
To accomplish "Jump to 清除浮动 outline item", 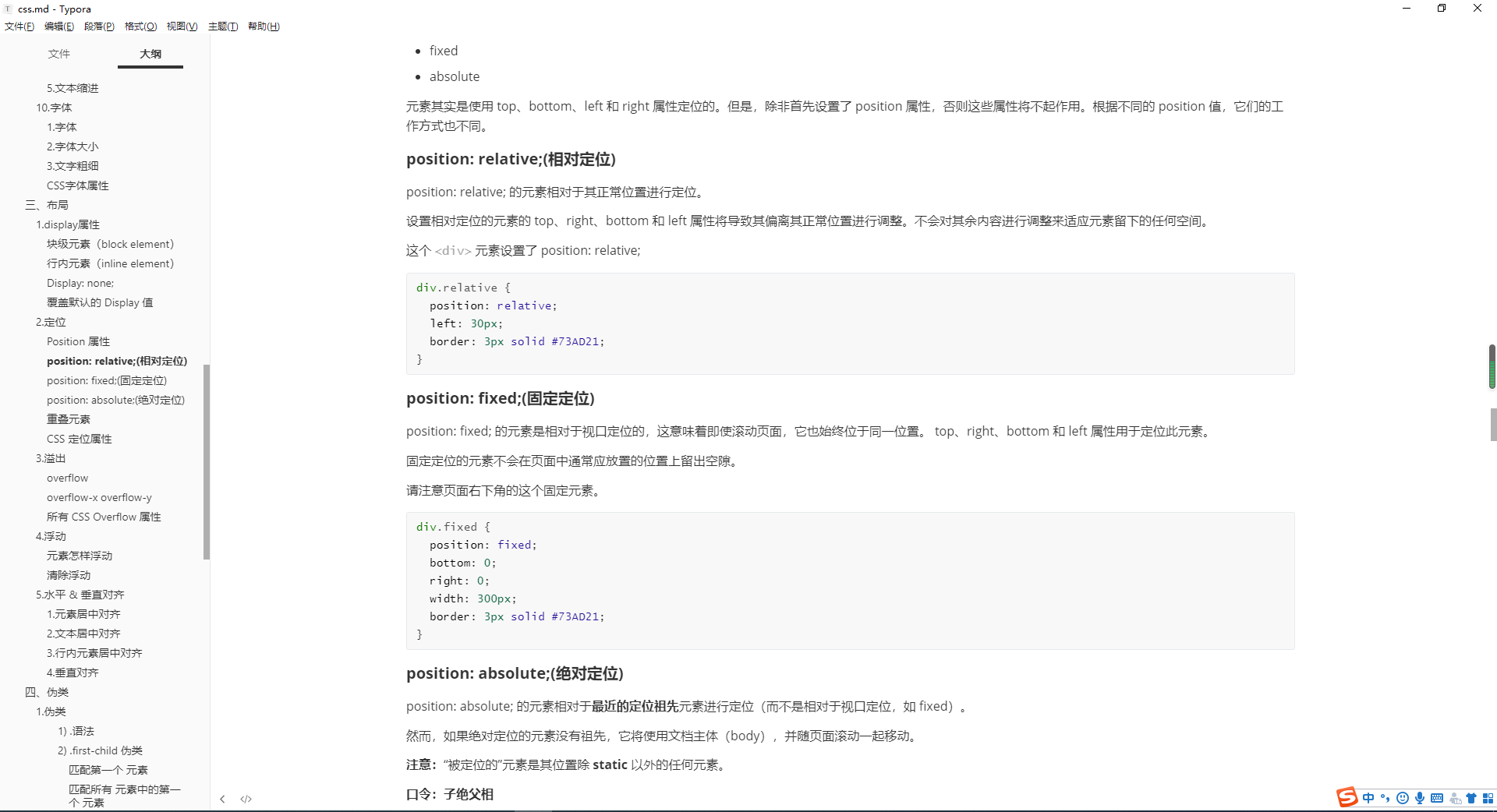I will [x=69, y=575].
